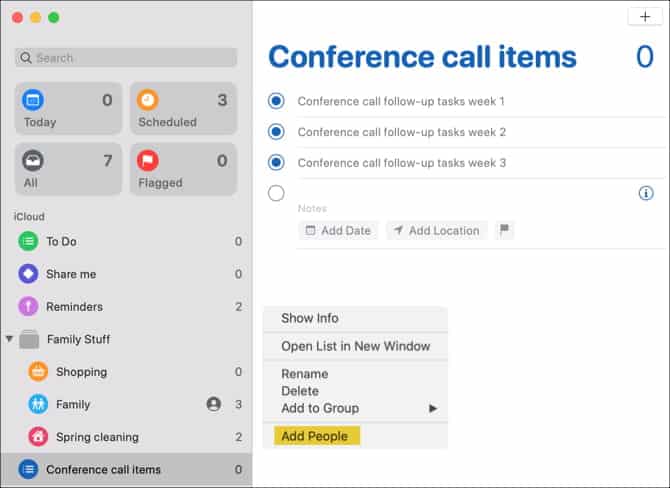
Task: Click the shared person icon beside Family
Action: click(x=213, y=404)
